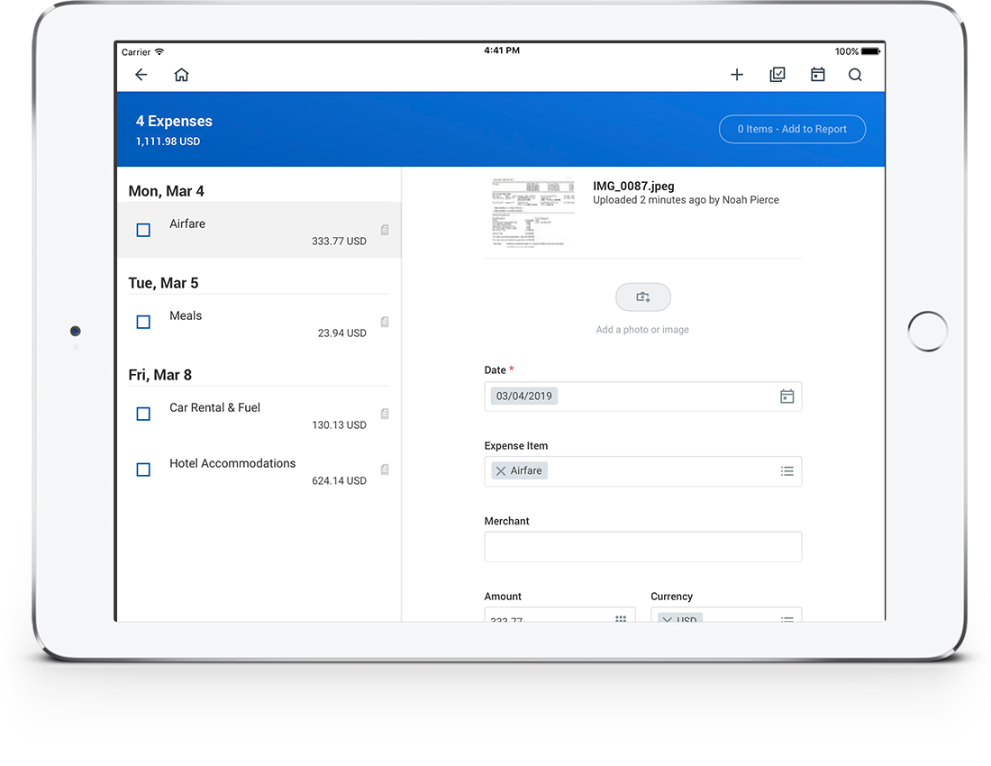991x766 pixels.
Task: Open search using the magnifier icon
Action: click(855, 74)
